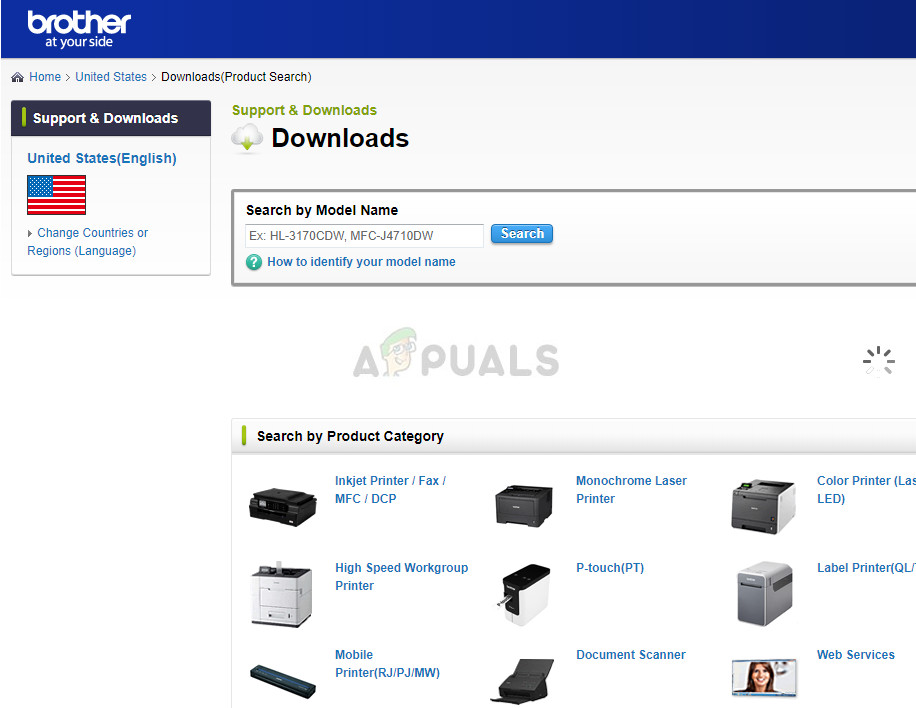916x708 pixels.
Task: Click the Monochrome Laser Printer image
Action: (x=523, y=506)
